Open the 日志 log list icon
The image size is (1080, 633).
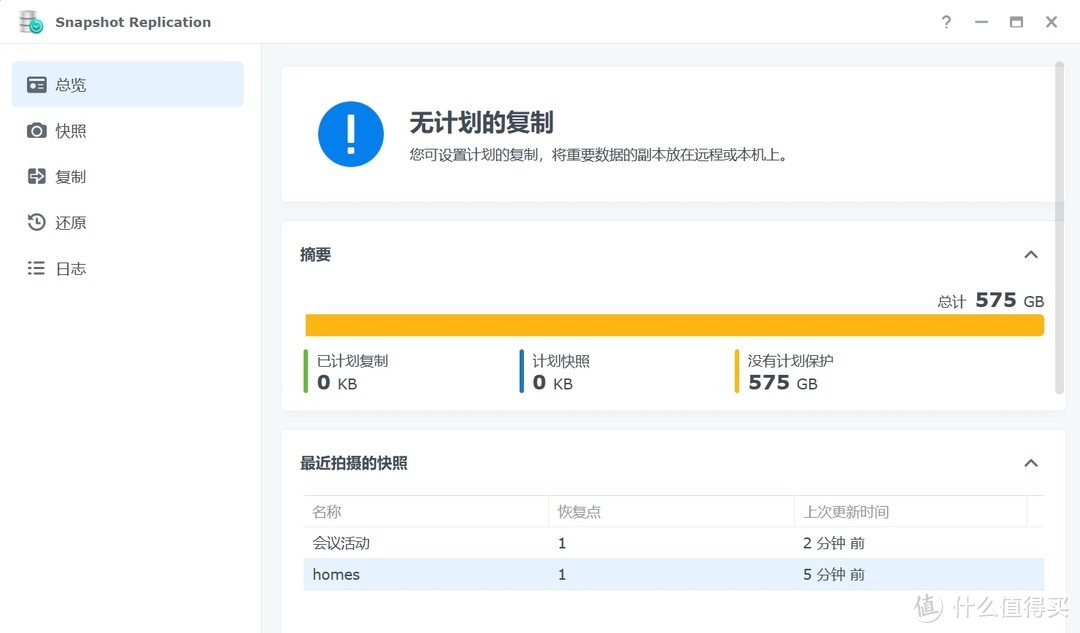tap(35, 268)
